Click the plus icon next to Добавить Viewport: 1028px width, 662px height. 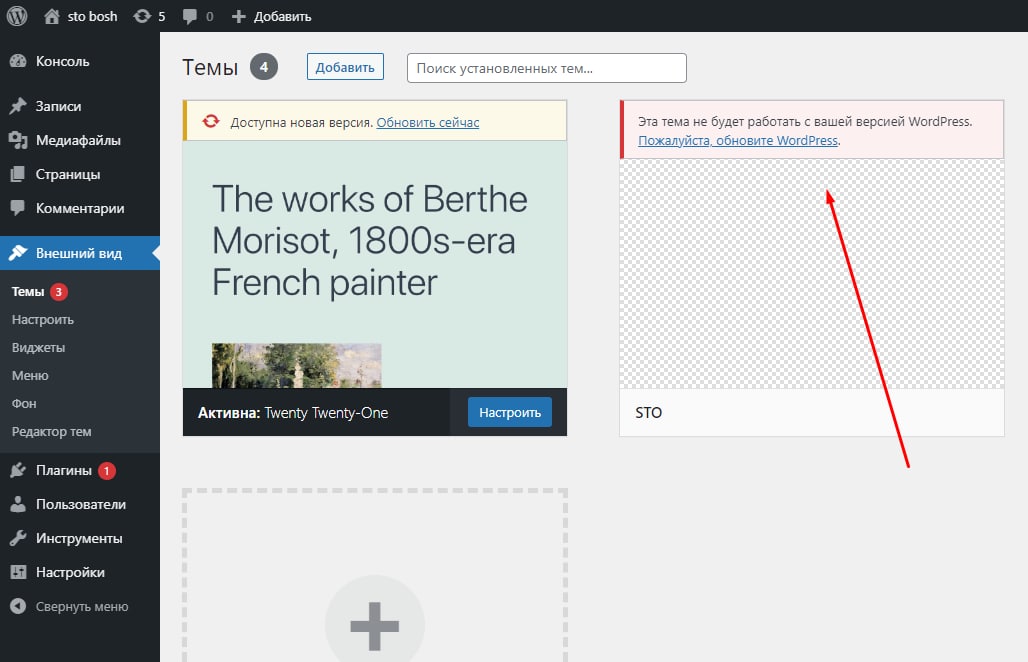239,16
